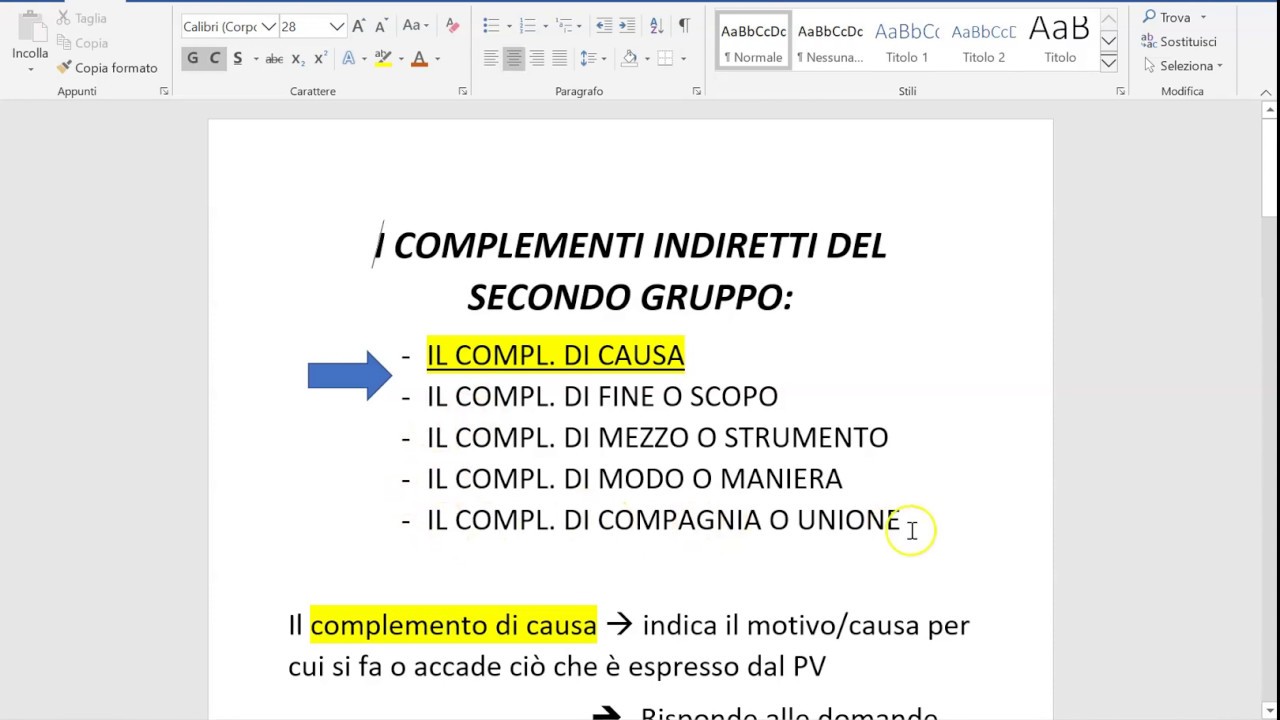This screenshot has height=720, width=1280.
Task: Apply borders grid icon
Action: [x=665, y=59]
